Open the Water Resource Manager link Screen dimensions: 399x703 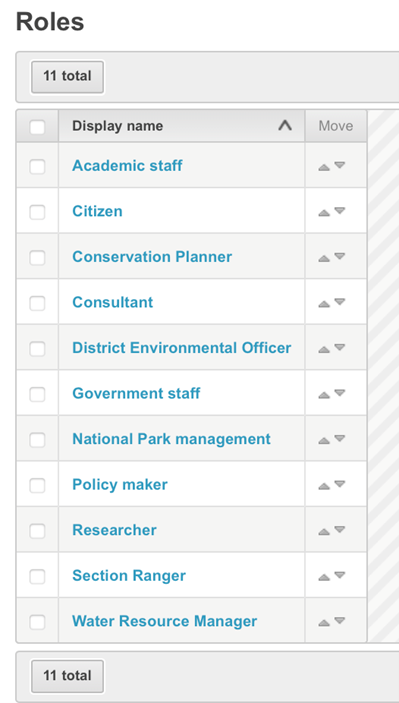point(165,621)
